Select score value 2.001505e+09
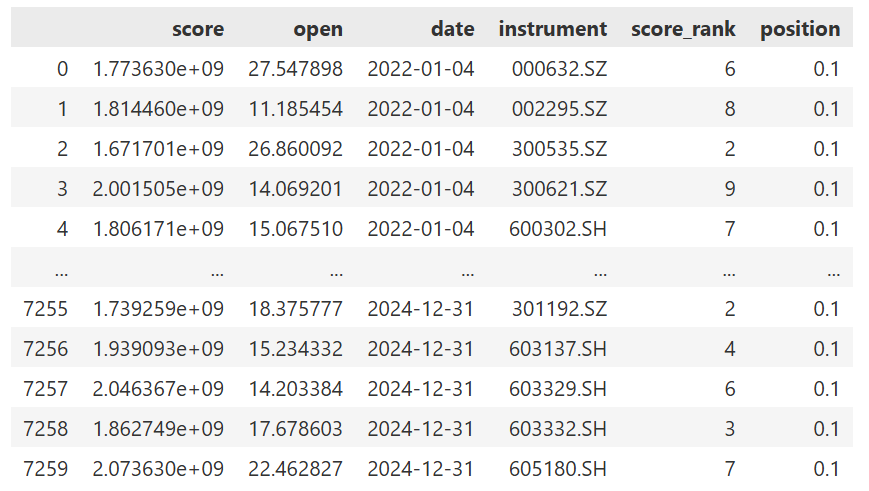This screenshot has height=491, width=869. tap(158, 189)
